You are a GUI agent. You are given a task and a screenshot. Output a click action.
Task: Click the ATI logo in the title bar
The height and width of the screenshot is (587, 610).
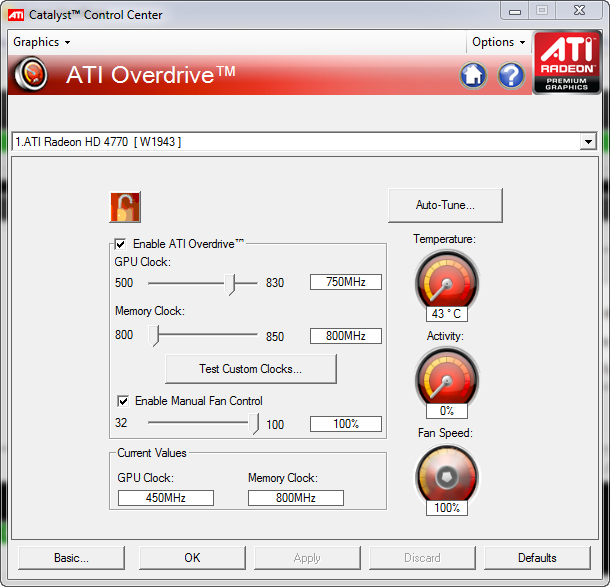tap(16, 15)
